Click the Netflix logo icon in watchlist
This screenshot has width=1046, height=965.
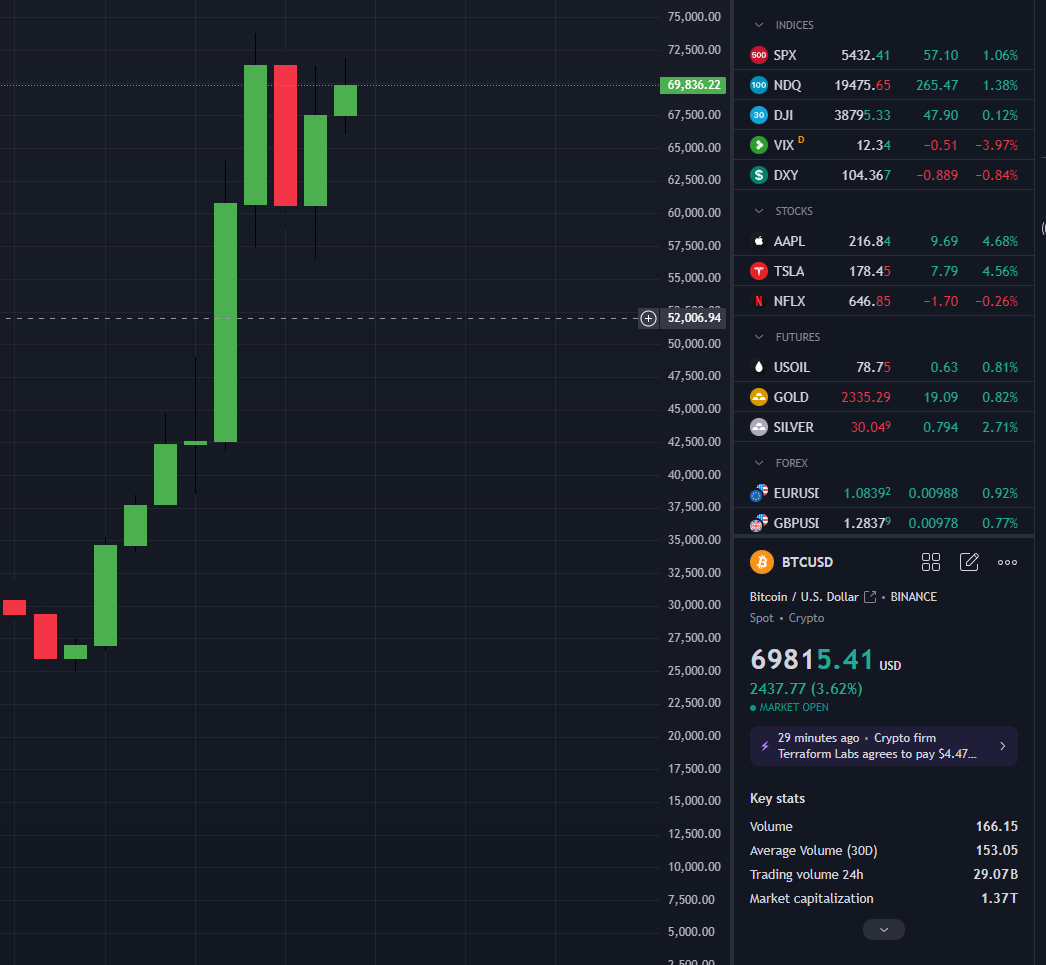(759, 301)
